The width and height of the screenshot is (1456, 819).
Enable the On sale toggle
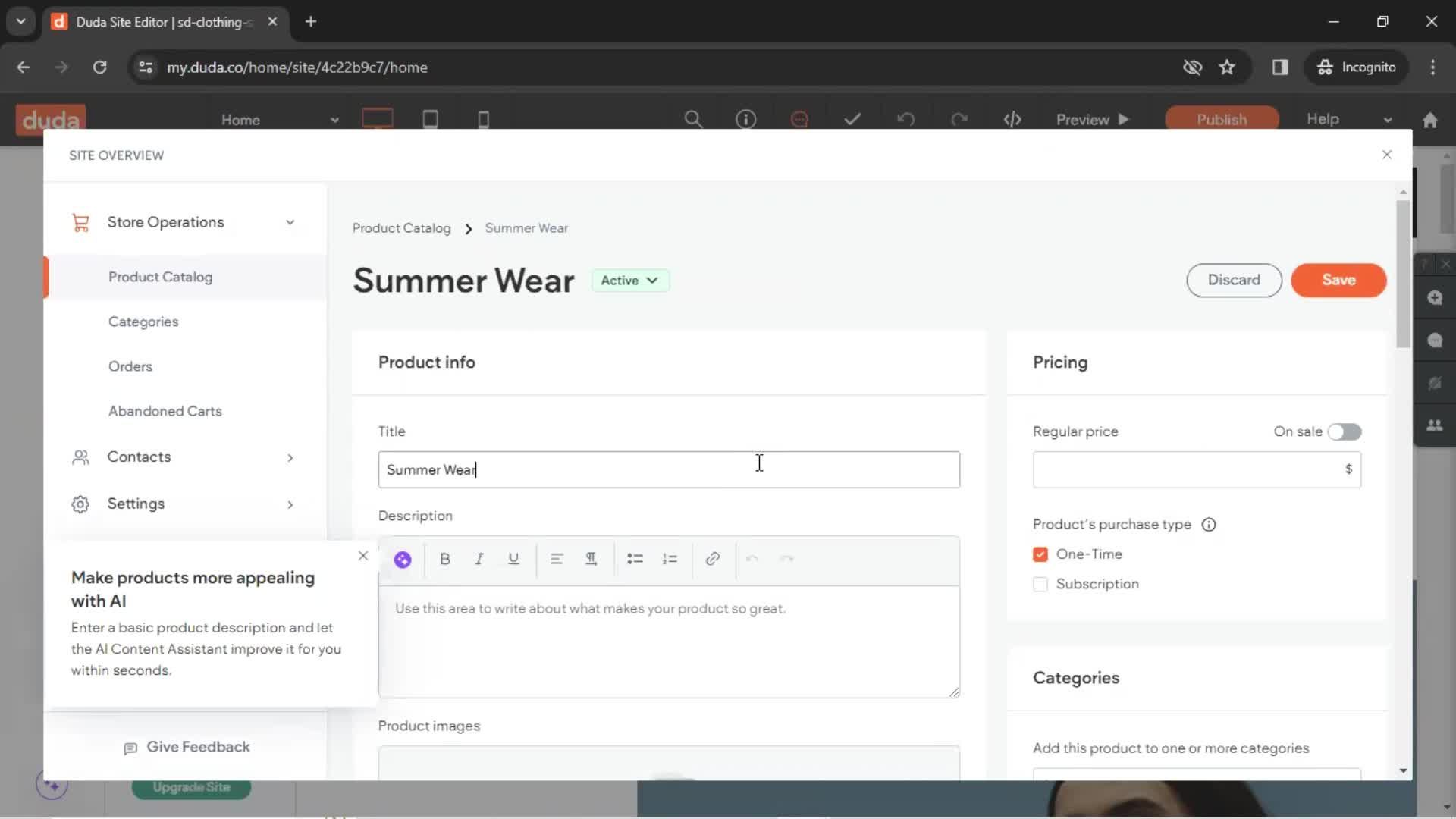1345,431
